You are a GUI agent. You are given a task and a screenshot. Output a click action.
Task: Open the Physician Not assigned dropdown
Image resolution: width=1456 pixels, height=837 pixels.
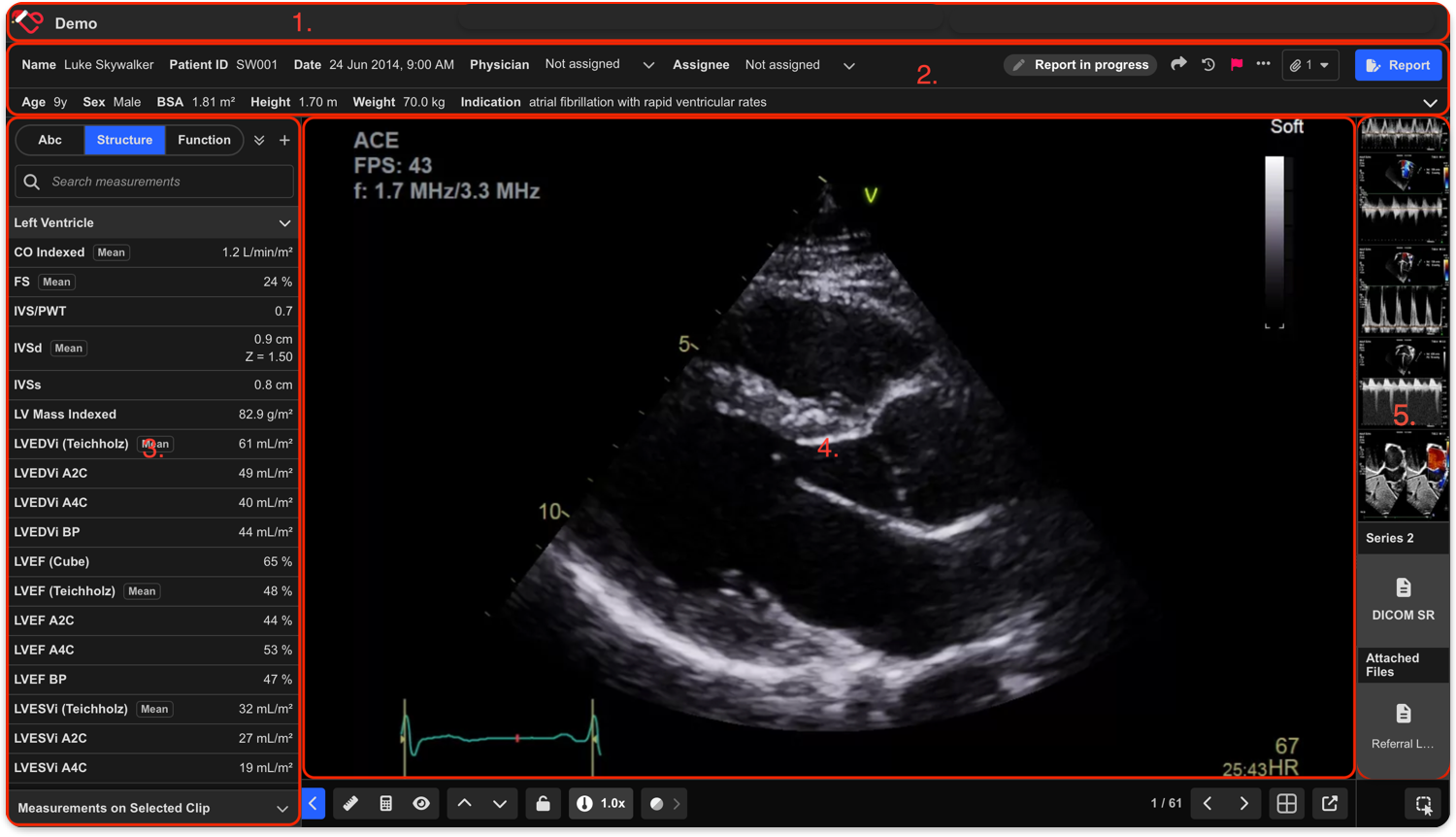(599, 64)
